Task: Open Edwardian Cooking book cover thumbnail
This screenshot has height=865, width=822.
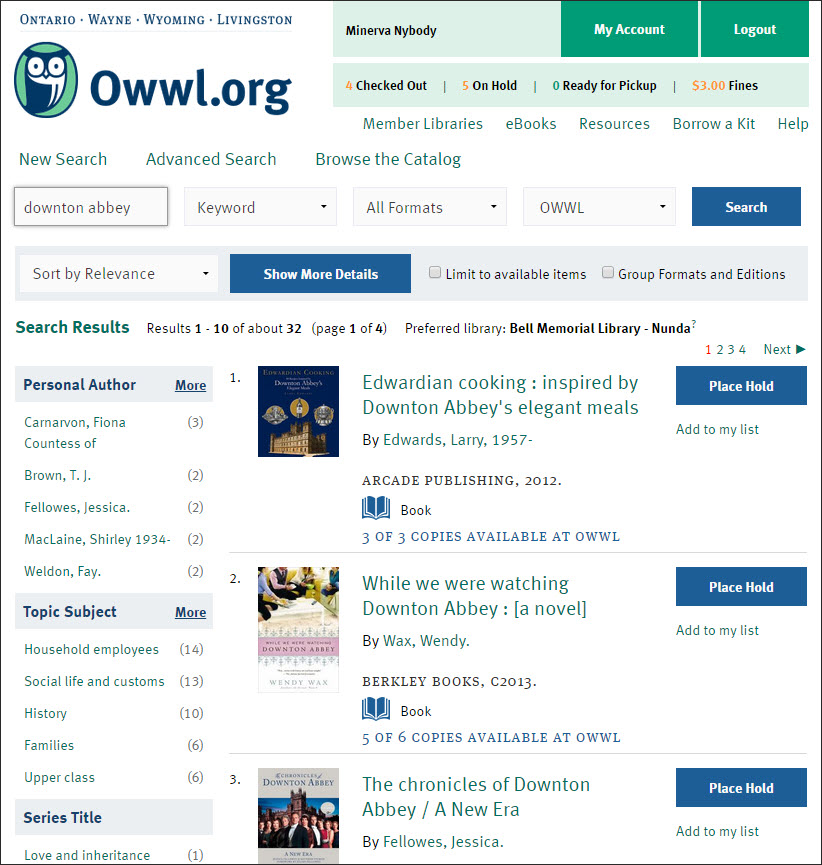Action: point(298,412)
